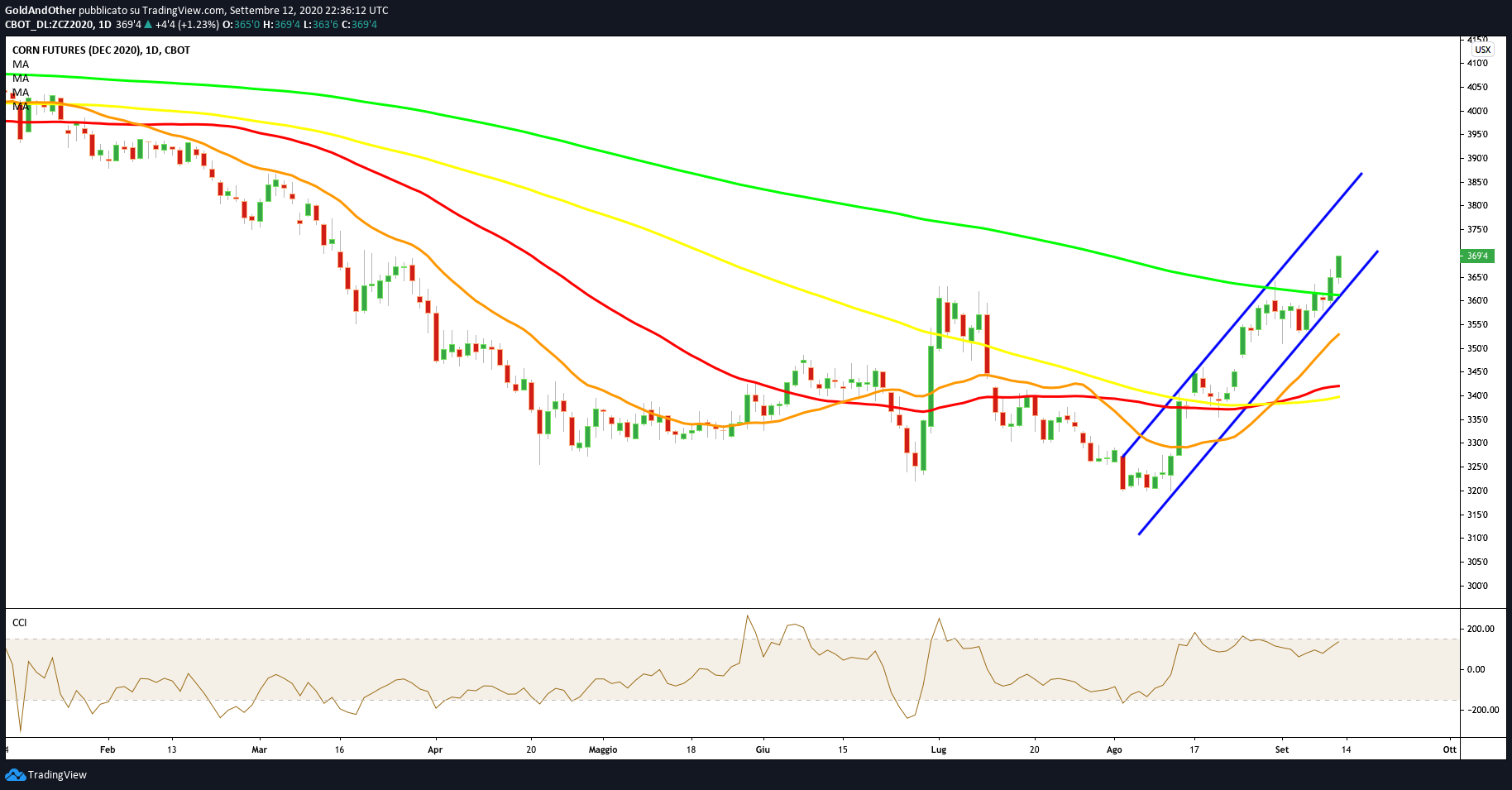1512x790 pixels.
Task: Click the 300'0 price axis label
Action: coord(1477,586)
